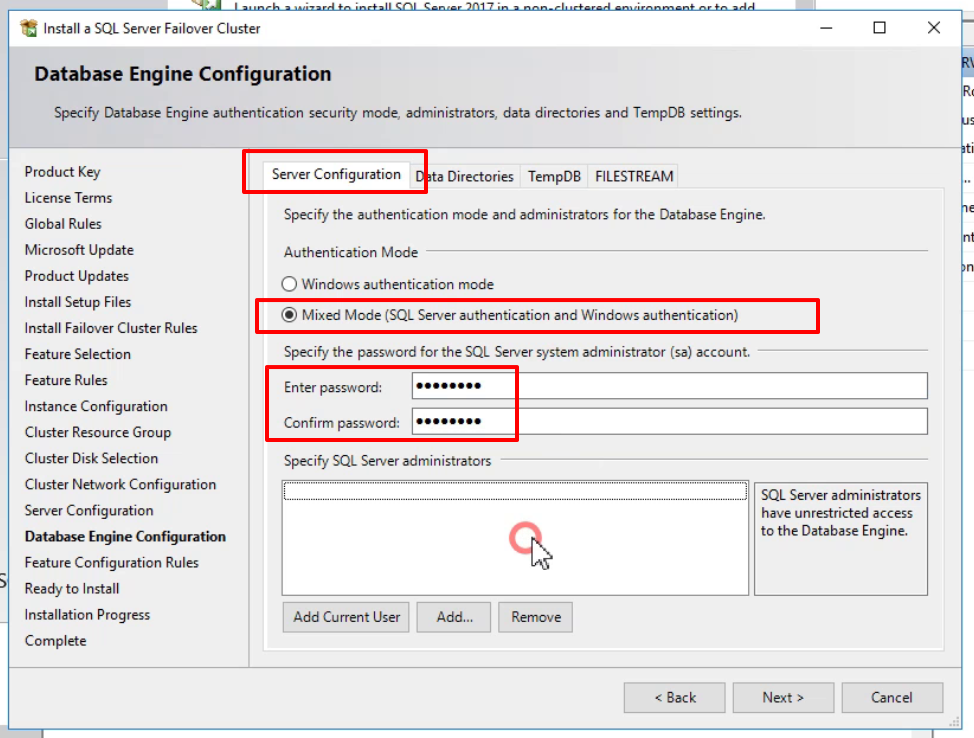Click the Feature Configuration Rules step
Image resolution: width=974 pixels, height=738 pixels.
pyautogui.click(x=111, y=563)
